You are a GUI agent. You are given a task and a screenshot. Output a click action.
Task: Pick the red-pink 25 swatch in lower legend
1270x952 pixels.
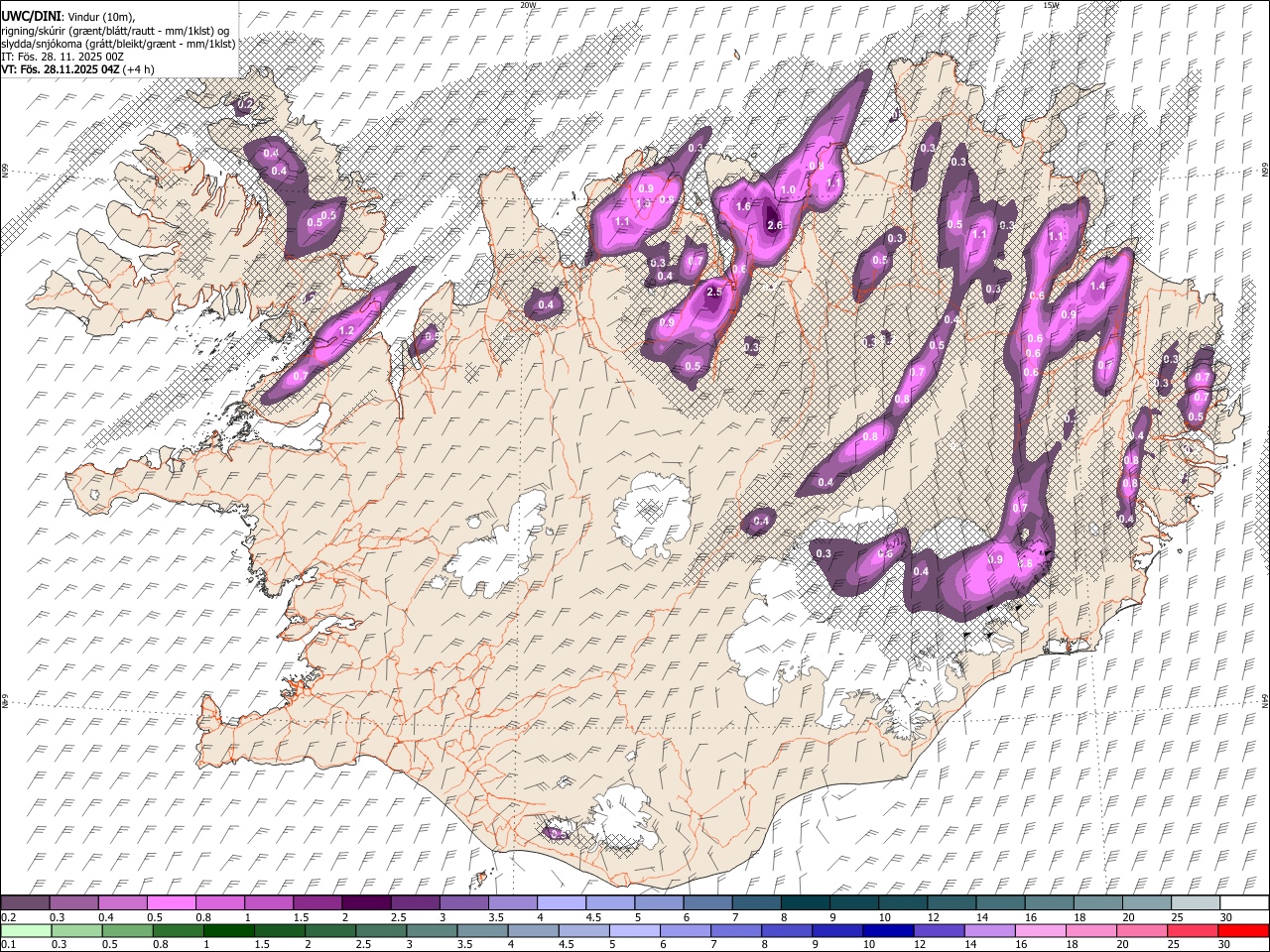[1192, 930]
